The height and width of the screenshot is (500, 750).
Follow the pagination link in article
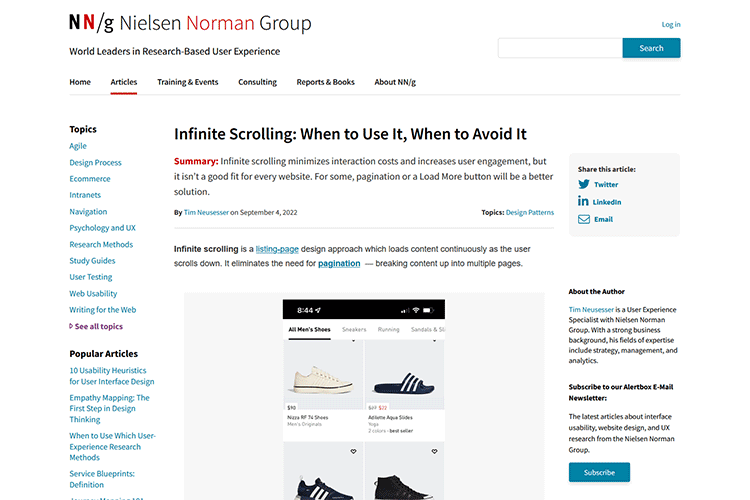(339, 263)
